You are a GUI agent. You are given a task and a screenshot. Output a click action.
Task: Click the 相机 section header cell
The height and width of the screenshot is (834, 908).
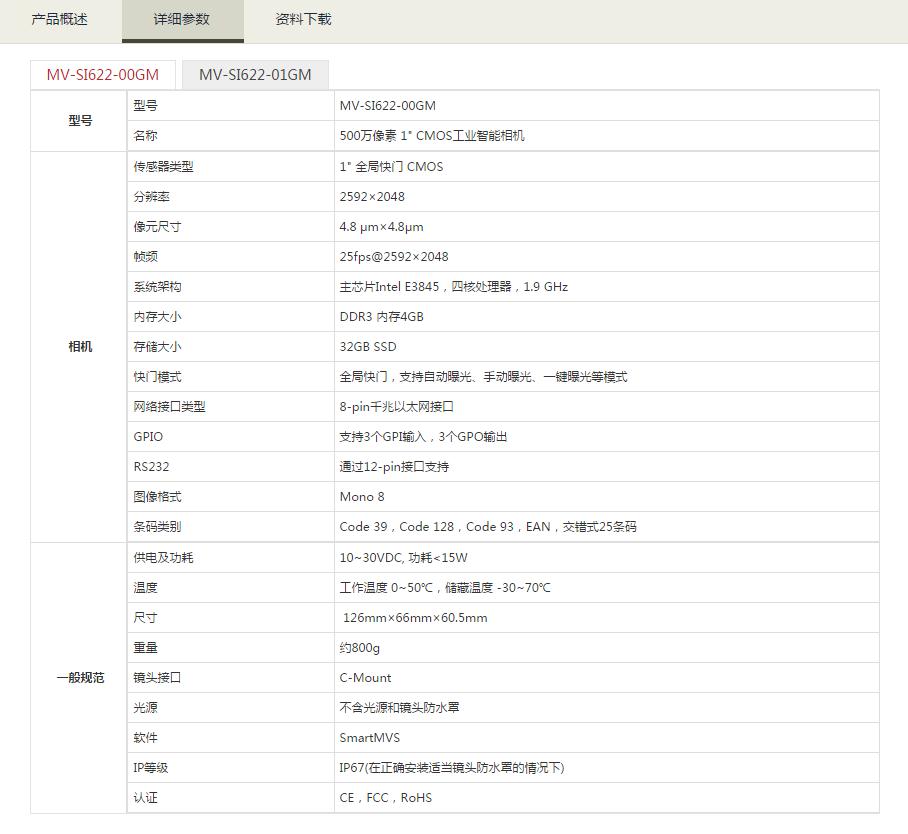[x=80, y=346]
